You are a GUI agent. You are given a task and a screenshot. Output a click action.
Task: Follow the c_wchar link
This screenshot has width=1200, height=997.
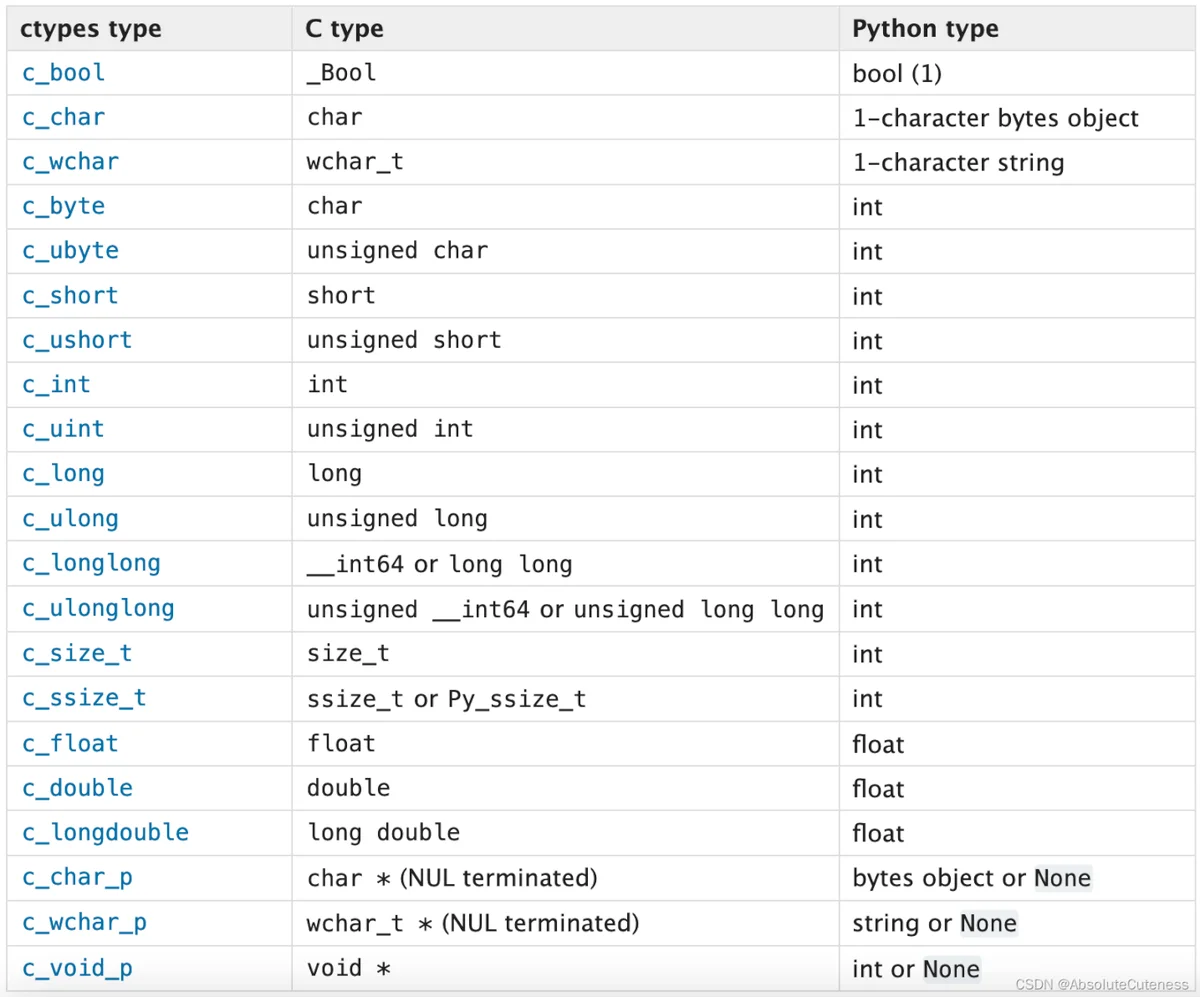(70, 162)
